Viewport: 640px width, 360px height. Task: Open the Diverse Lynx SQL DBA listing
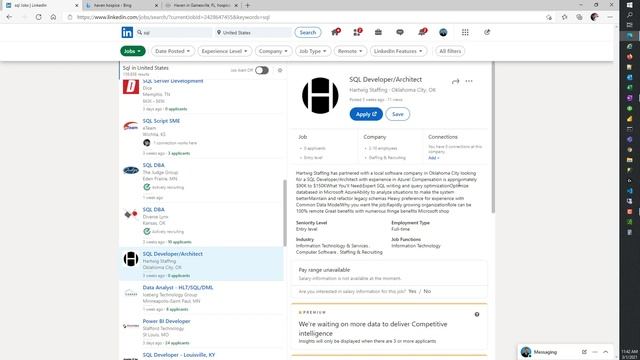tap(153, 209)
